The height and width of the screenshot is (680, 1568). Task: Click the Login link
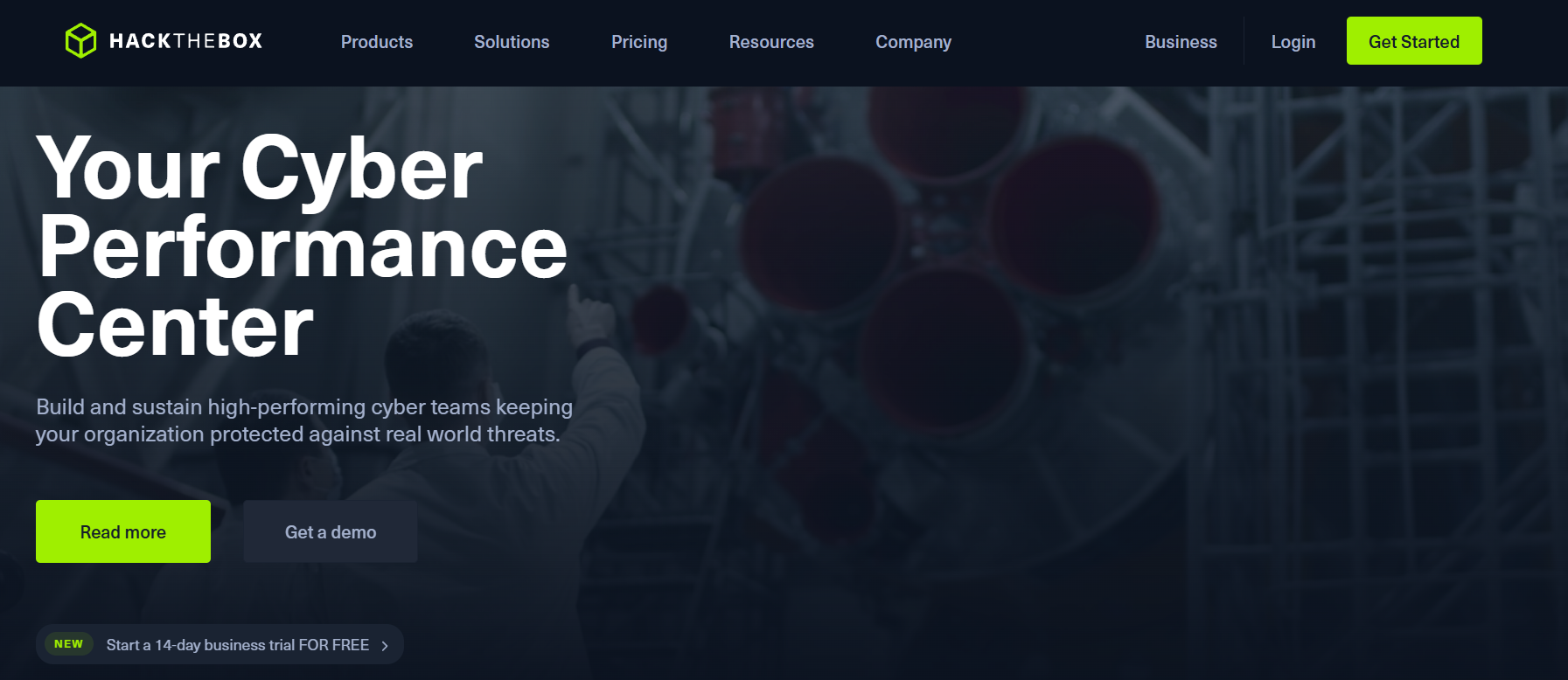[1293, 42]
